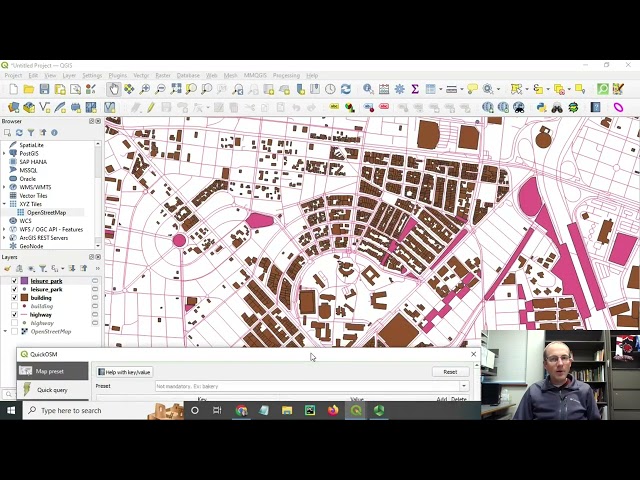Check the italic building point layer
This screenshot has height=480, width=640.
(x=14, y=306)
